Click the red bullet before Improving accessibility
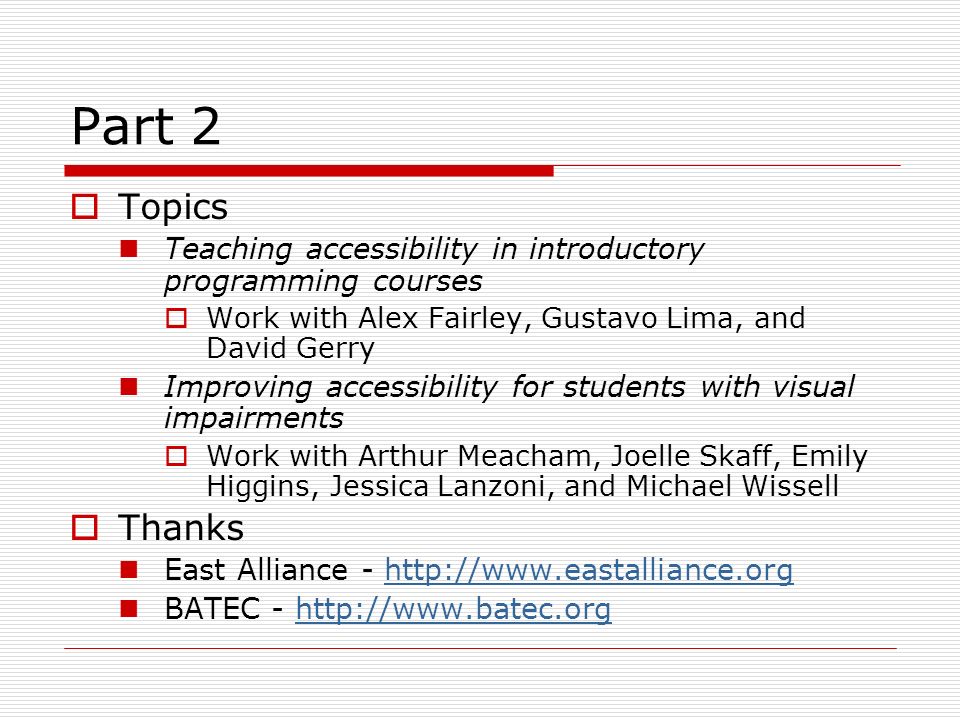Image resolution: width=960 pixels, height=720 pixels. pyautogui.click(x=129, y=386)
